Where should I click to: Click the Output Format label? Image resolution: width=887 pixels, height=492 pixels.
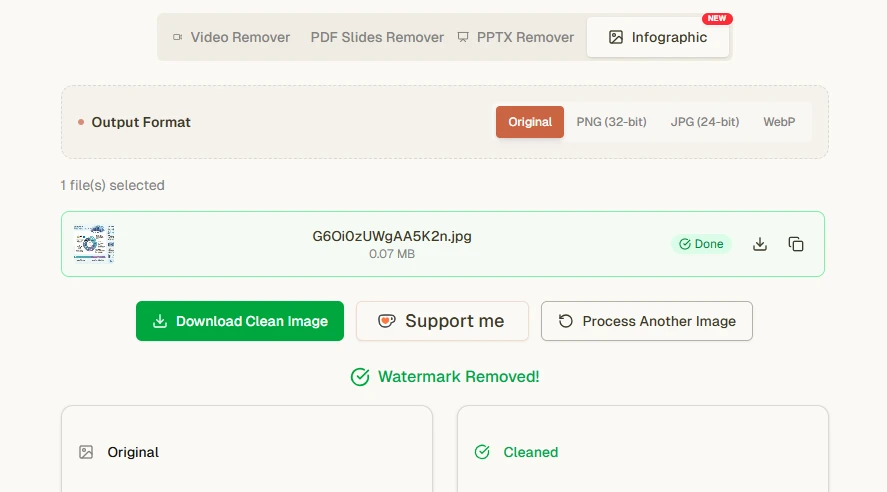coord(141,122)
